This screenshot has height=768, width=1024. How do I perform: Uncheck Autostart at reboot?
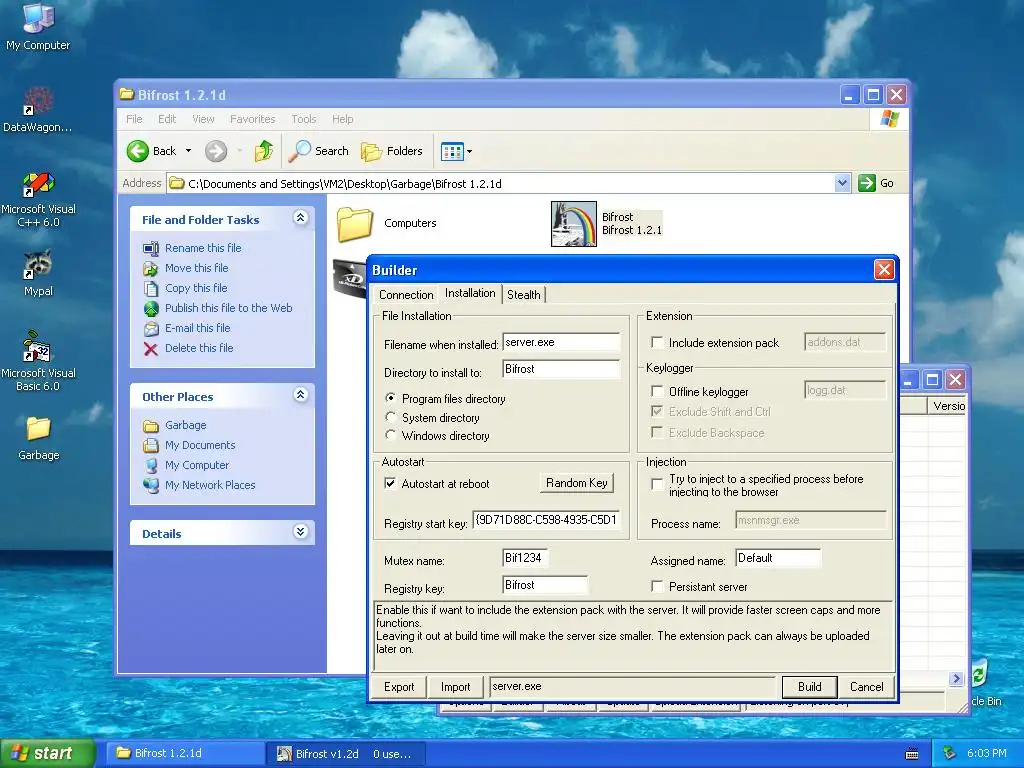(x=390, y=483)
